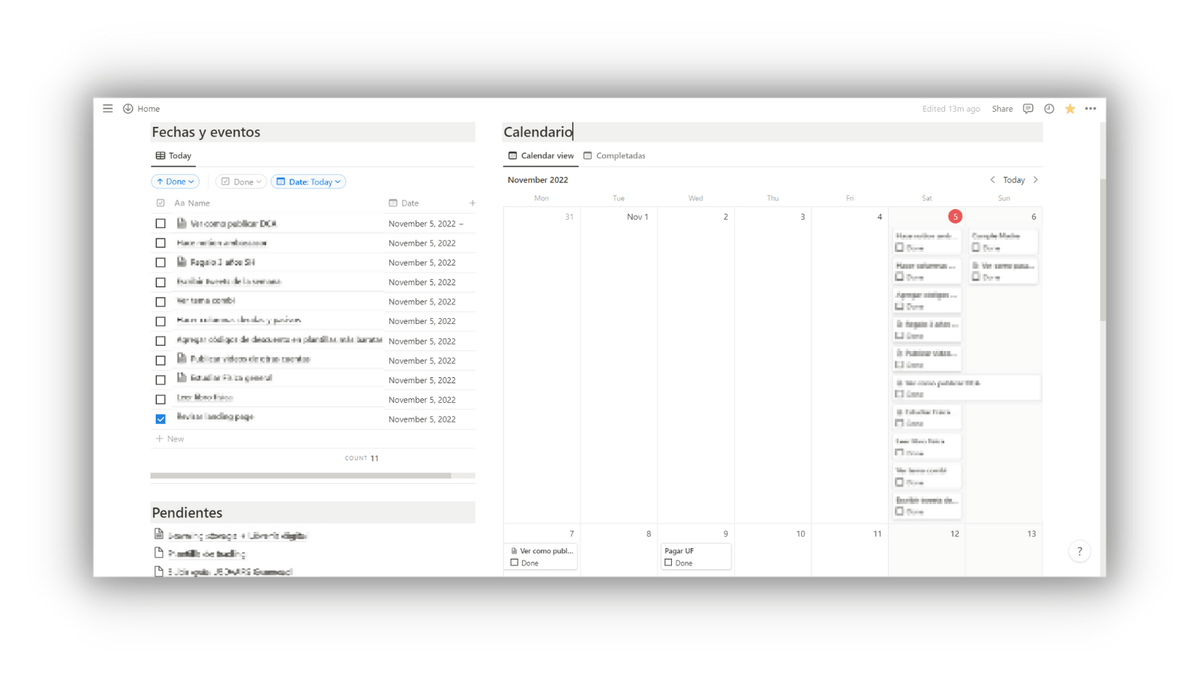Go to next month arrow
Image resolution: width=1200 pixels, height=675 pixels.
pos(1035,180)
